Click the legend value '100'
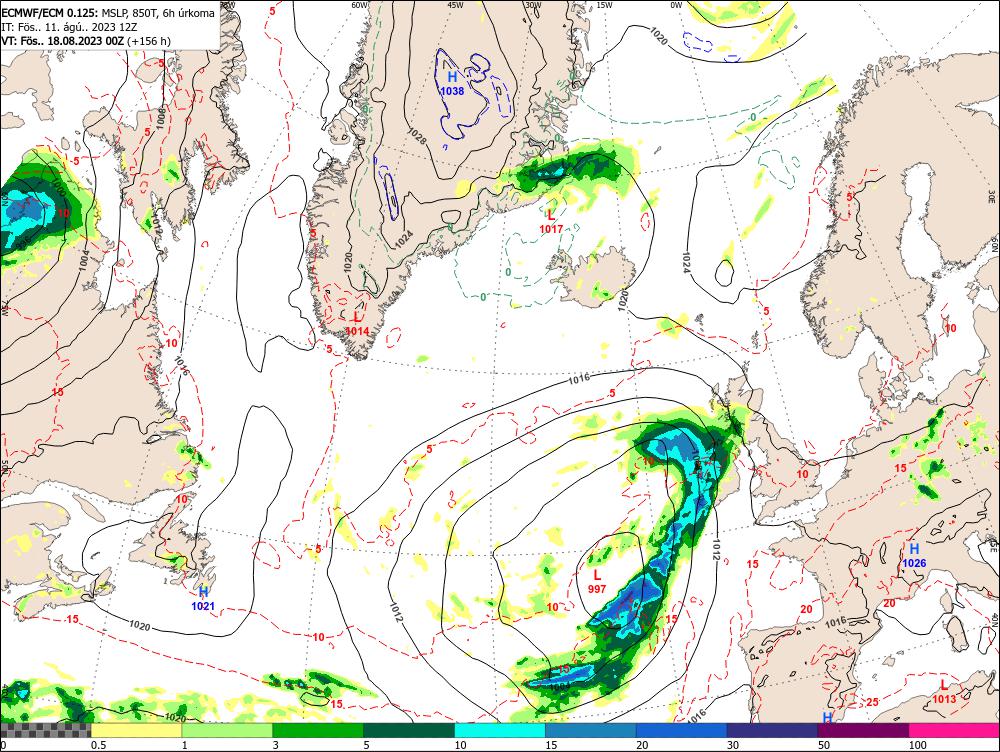Viewport: 1000px width, 752px height. pyautogui.click(x=918, y=745)
